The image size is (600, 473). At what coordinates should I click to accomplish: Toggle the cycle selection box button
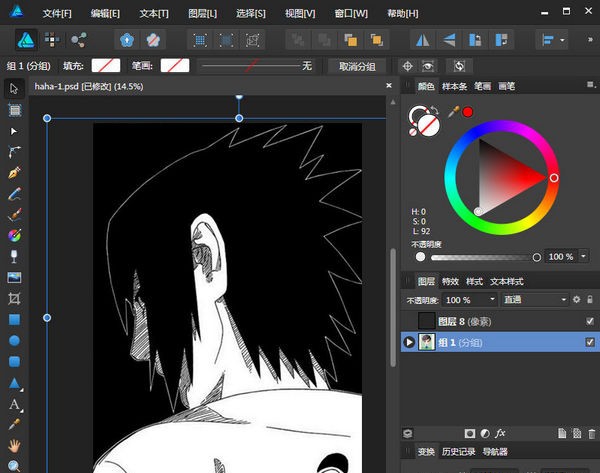point(459,66)
